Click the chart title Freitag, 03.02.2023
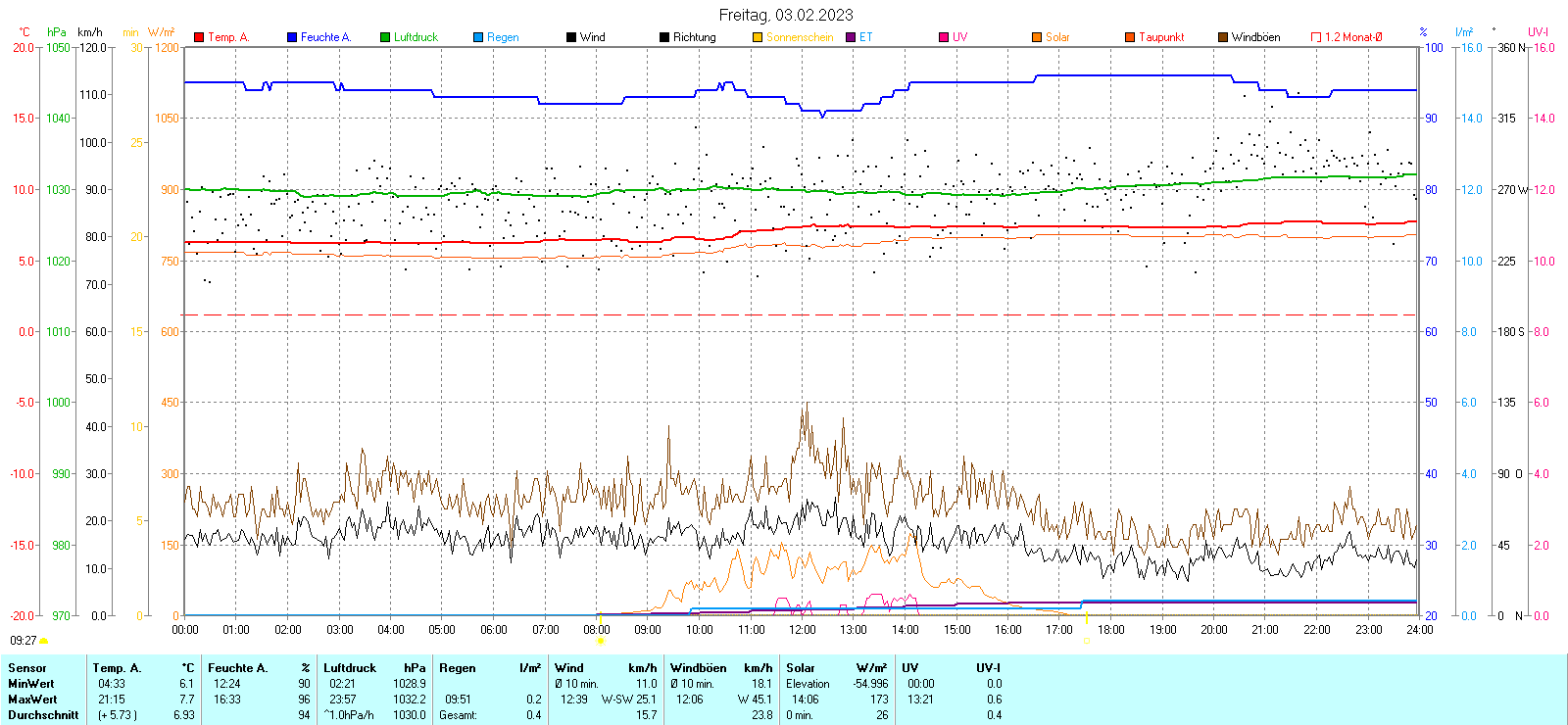Image resolution: width=1568 pixels, height=725 pixels. coord(785,15)
